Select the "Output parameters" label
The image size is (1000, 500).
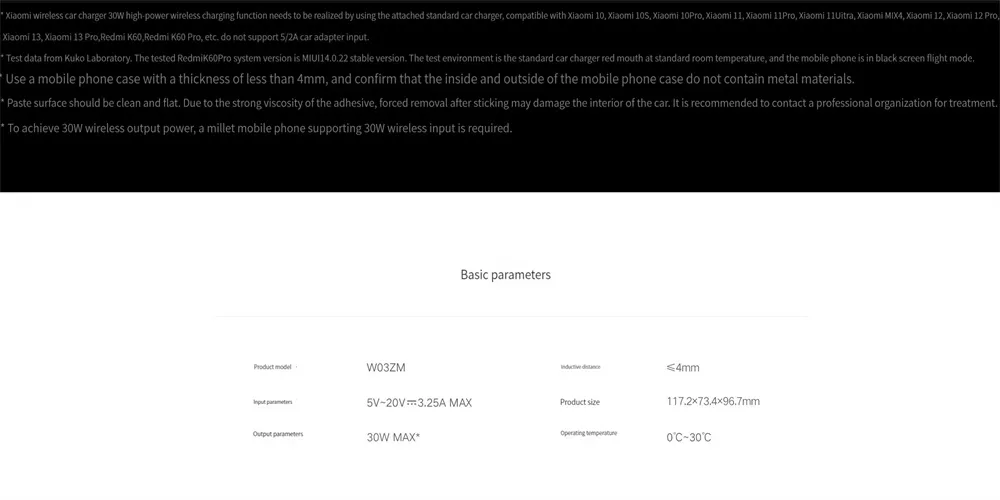point(278,434)
